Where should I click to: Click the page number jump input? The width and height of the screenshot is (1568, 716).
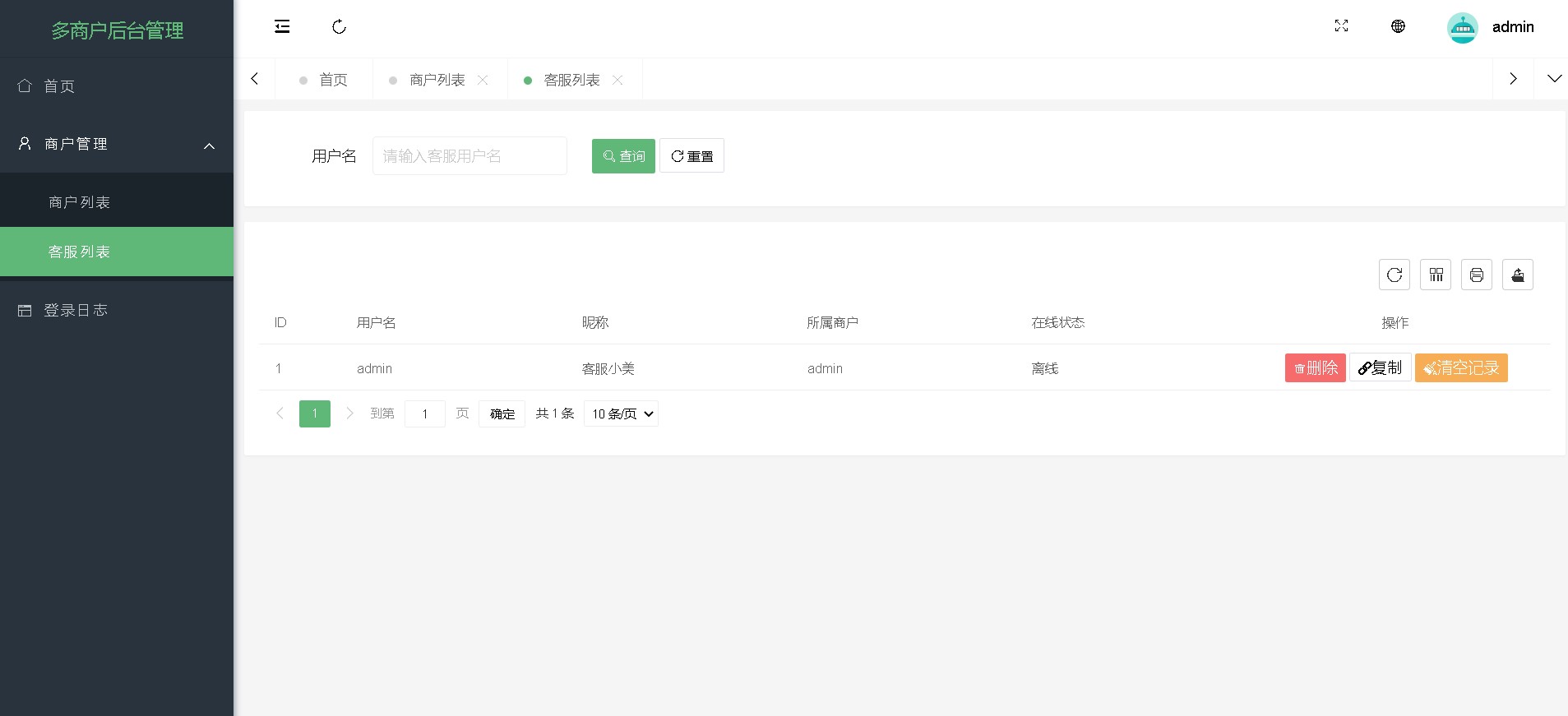pos(425,413)
